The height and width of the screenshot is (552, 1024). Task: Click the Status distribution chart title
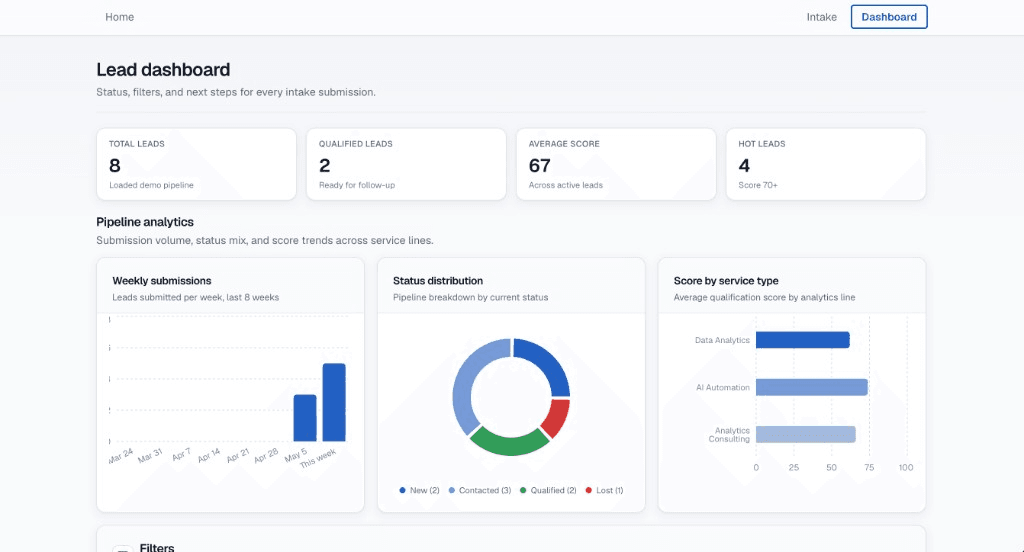coord(438,281)
